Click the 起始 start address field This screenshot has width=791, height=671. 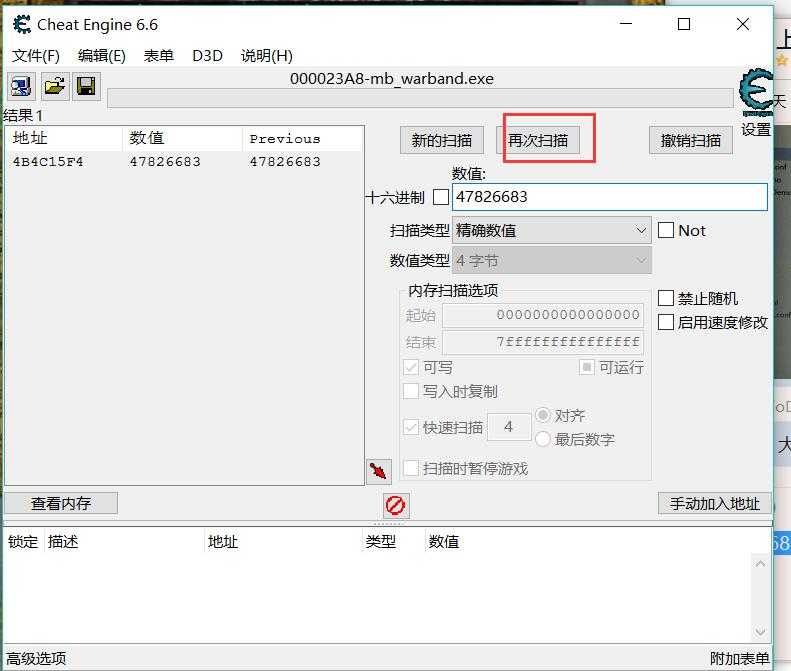click(x=543, y=315)
